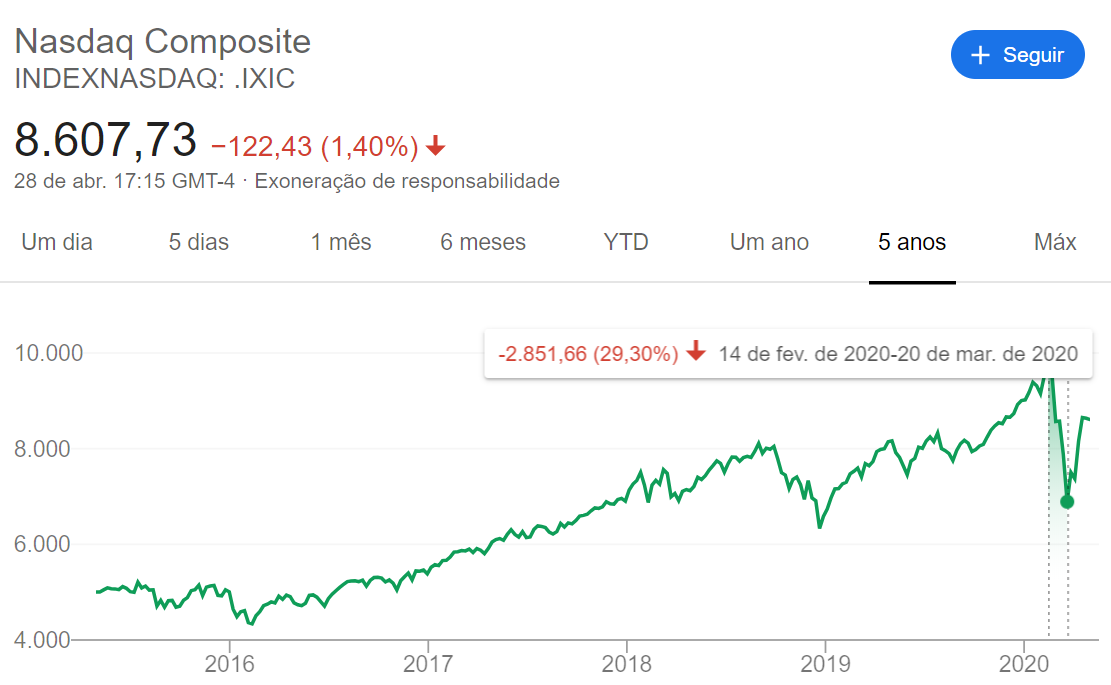The height and width of the screenshot is (685, 1111).
Task: Switch to the Um dia range tab
Action: [x=57, y=242]
